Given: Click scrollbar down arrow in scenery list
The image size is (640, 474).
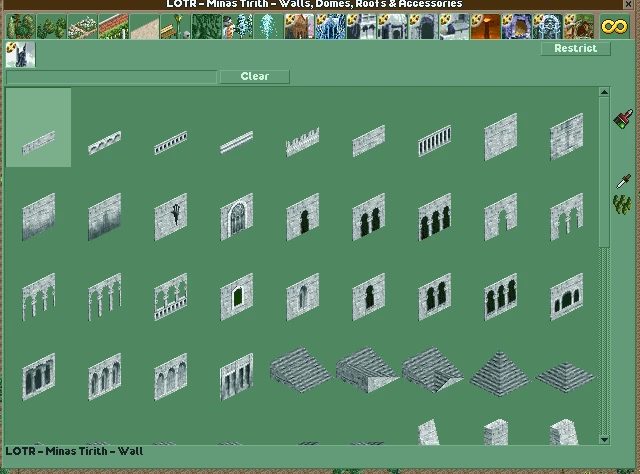Looking at the screenshot, I should 604,440.
